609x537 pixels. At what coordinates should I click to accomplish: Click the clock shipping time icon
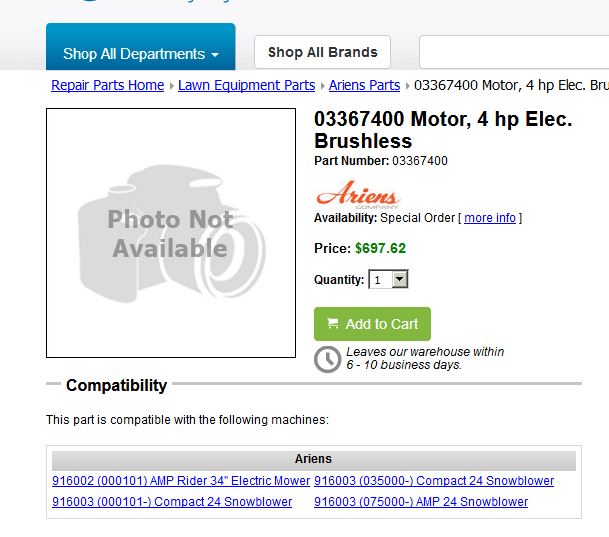coord(327,360)
